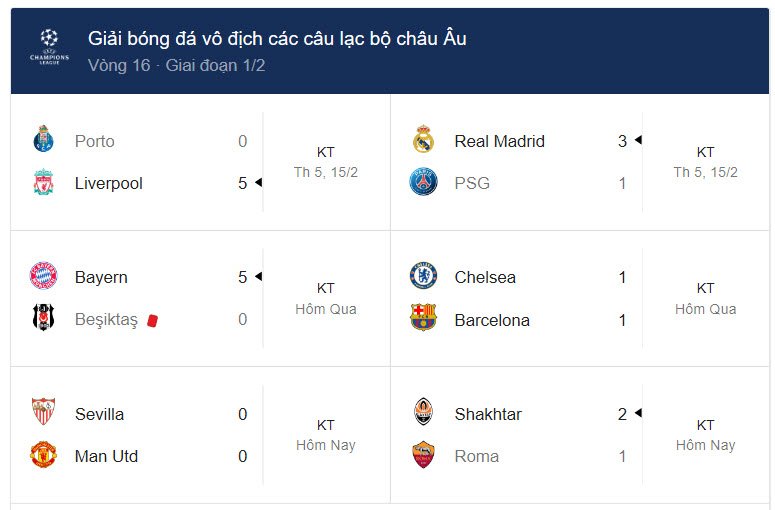Open the Barcelona team name link

[x=492, y=320]
